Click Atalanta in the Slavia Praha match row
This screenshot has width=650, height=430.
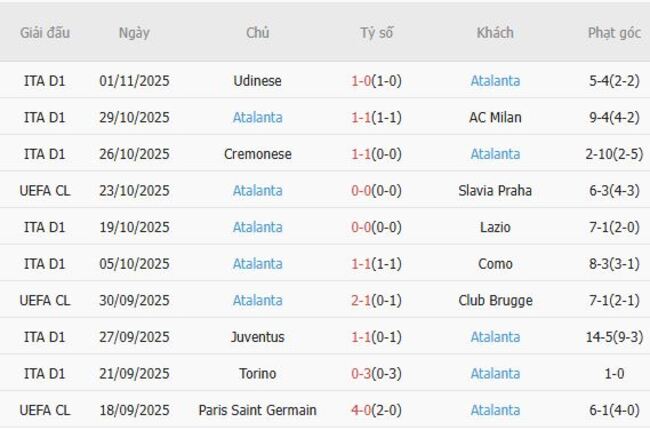point(257,190)
